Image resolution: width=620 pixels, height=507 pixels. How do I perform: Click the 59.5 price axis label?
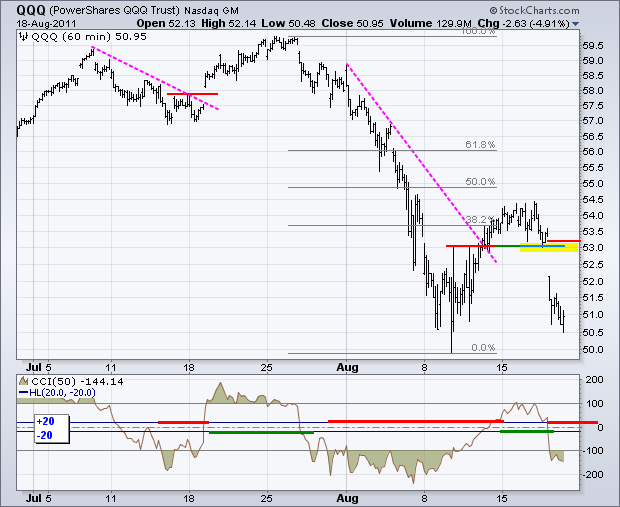tap(593, 46)
